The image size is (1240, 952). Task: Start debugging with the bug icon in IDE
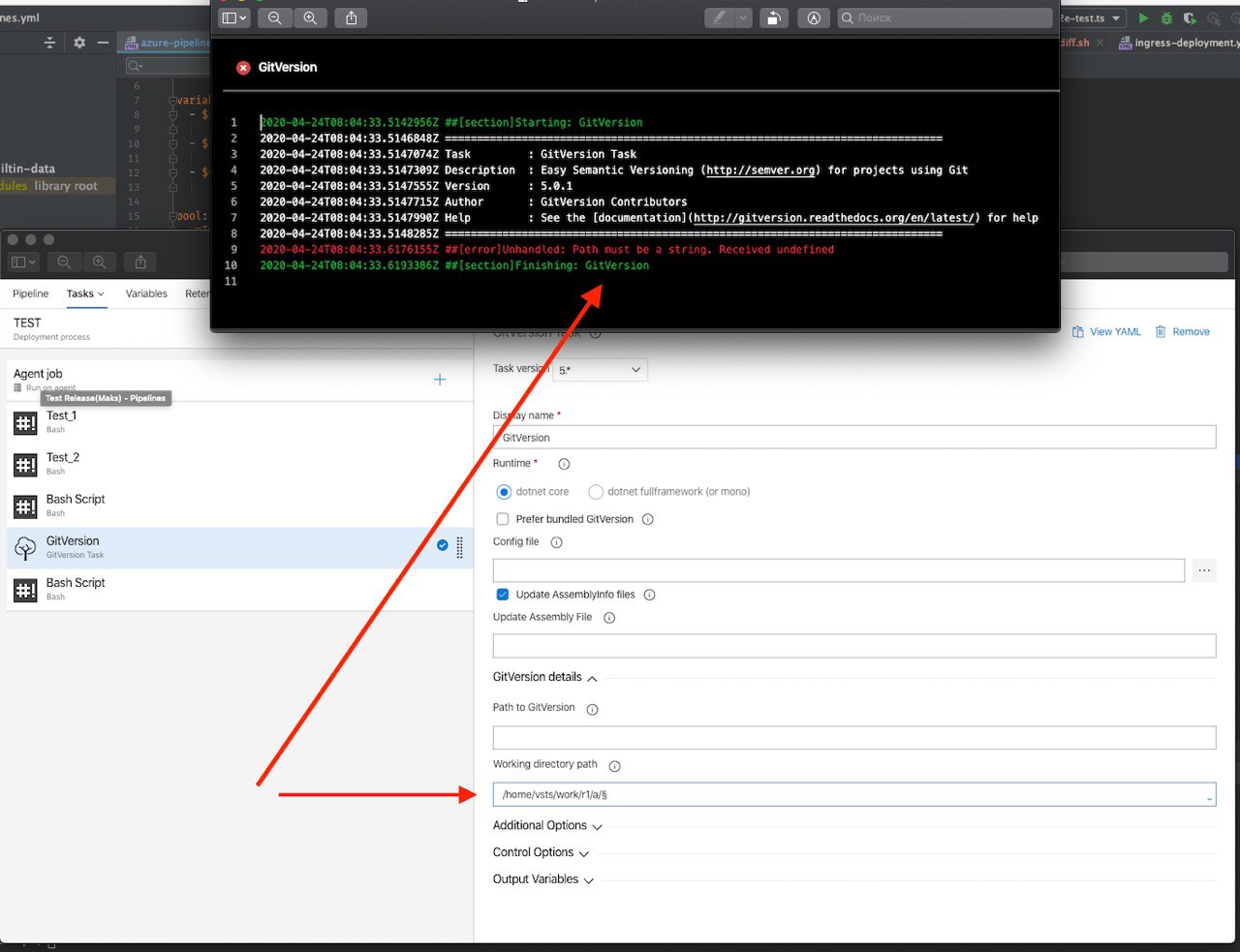pos(1166,17)
